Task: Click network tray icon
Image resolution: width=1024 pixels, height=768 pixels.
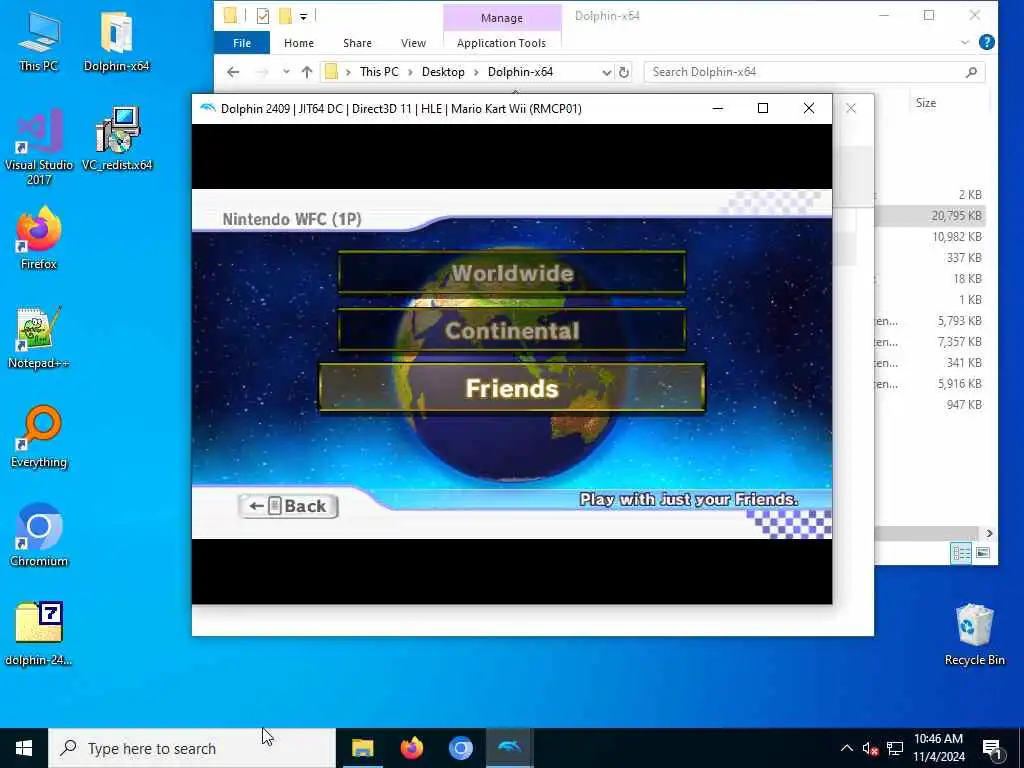Action: 895,748
